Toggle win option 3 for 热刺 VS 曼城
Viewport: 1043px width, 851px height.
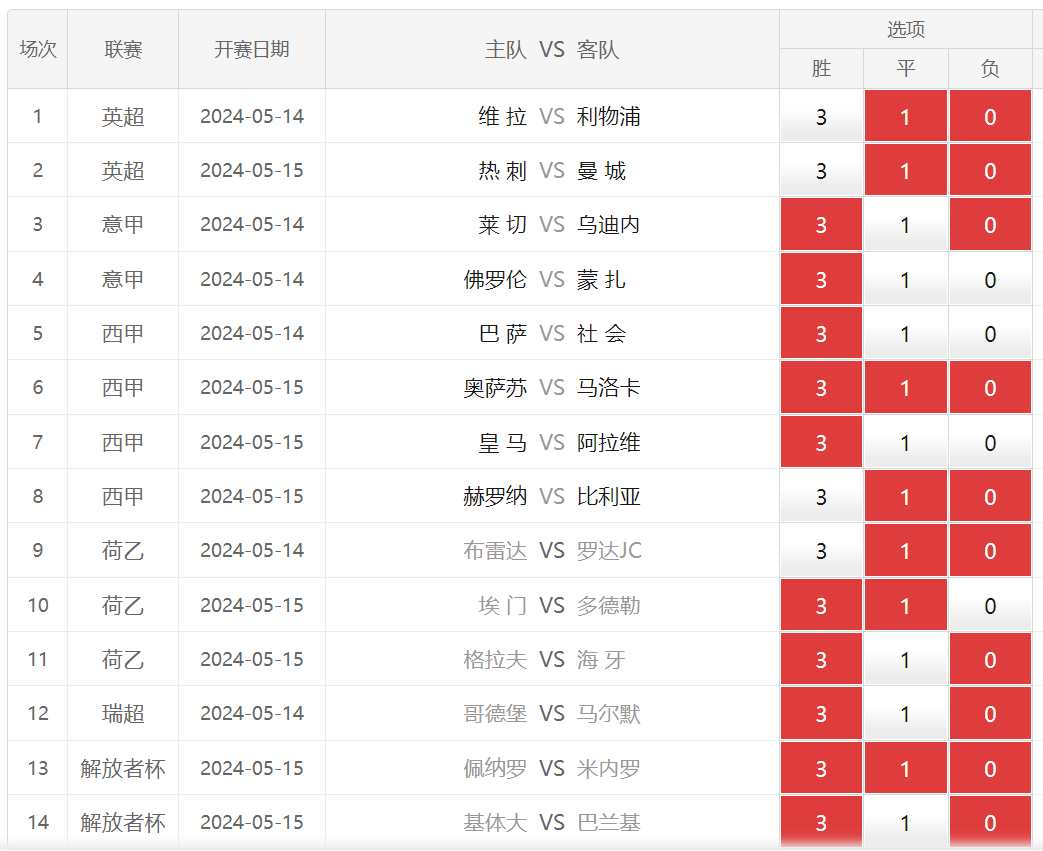(x=821, y=170)
